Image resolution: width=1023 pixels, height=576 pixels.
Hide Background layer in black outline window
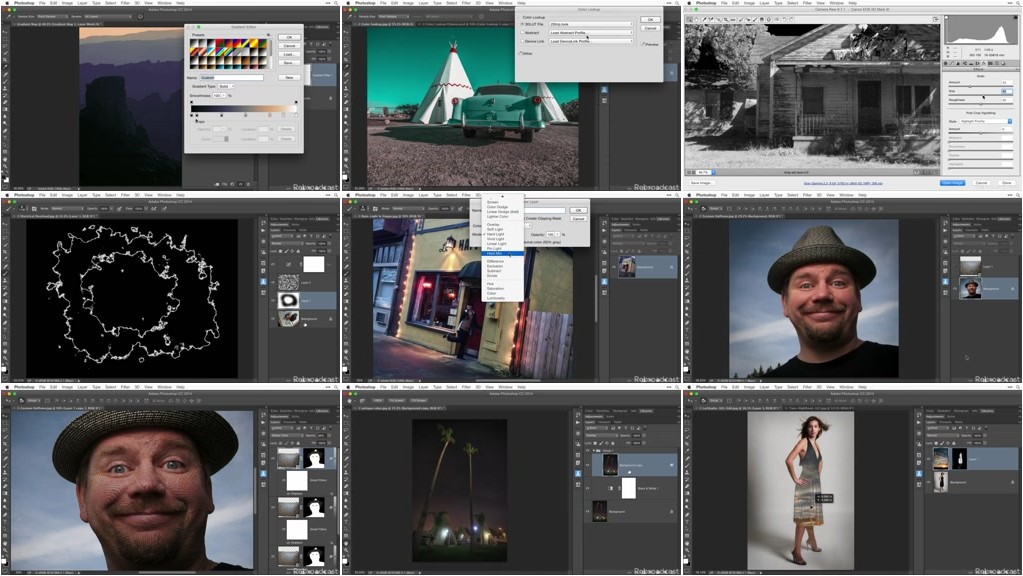tap(273, 318)
